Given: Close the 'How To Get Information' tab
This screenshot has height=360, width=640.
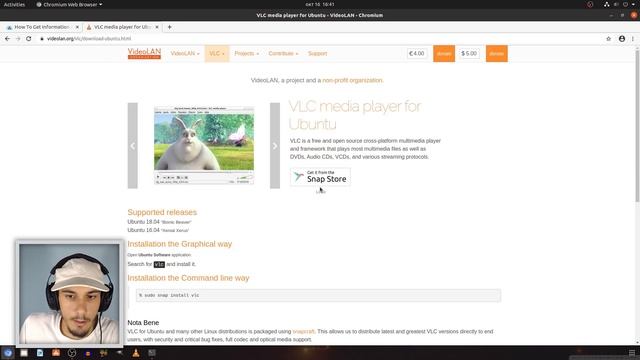Looking at the screenshot, I should (77, 27).
